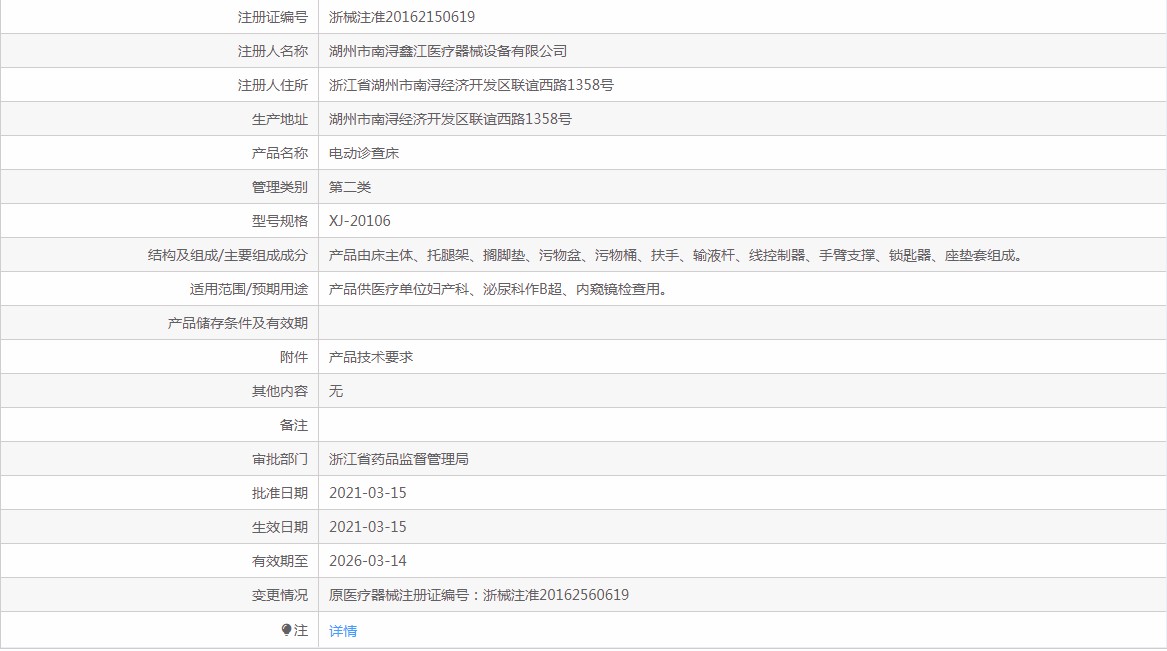
Task: Click the 有效期至 label
Action: pos(280,561)
